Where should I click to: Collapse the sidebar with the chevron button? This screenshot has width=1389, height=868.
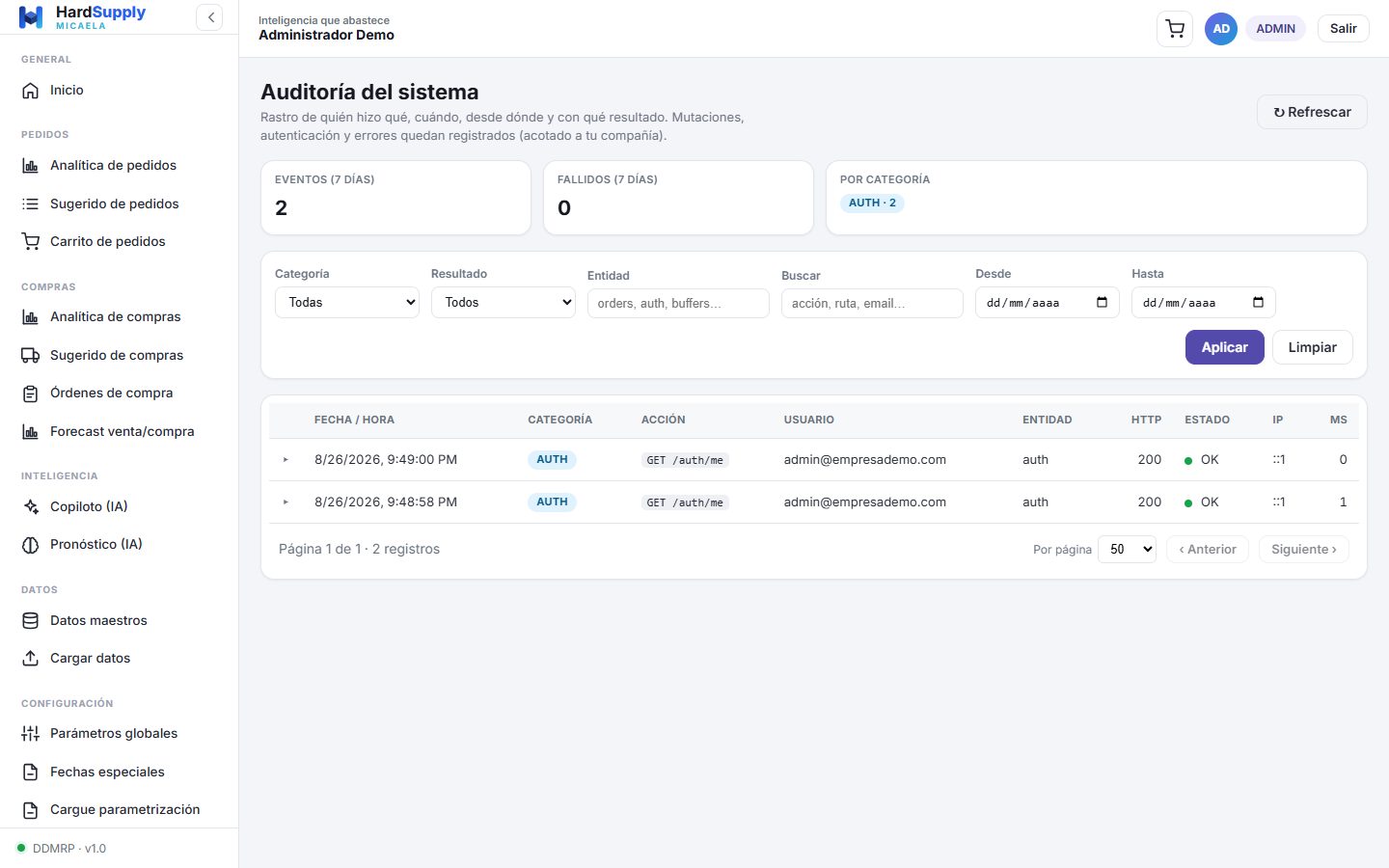click(x=209, y=17)
